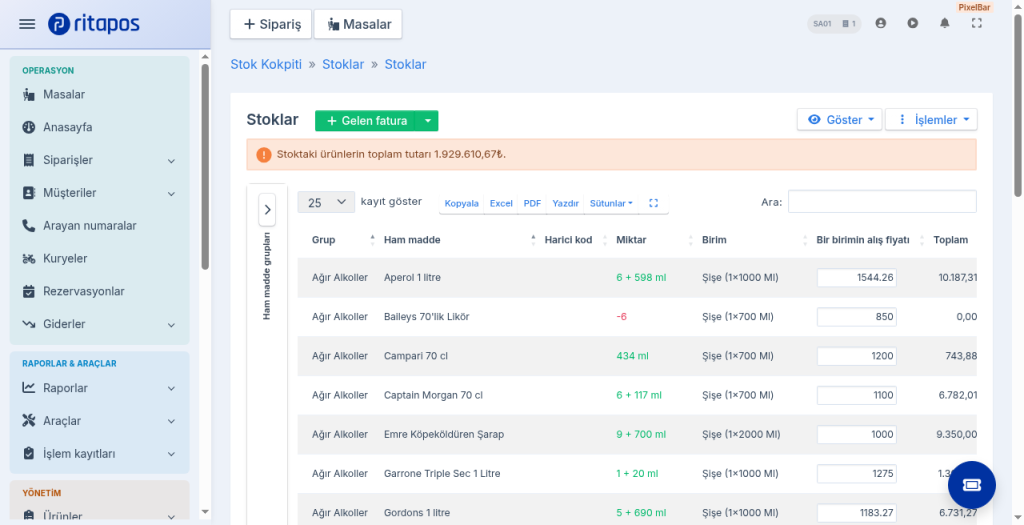This screenshot has height=525, width=1024.
Task: Edit Campari 70 cl price field
Action: tap(857, 356)
